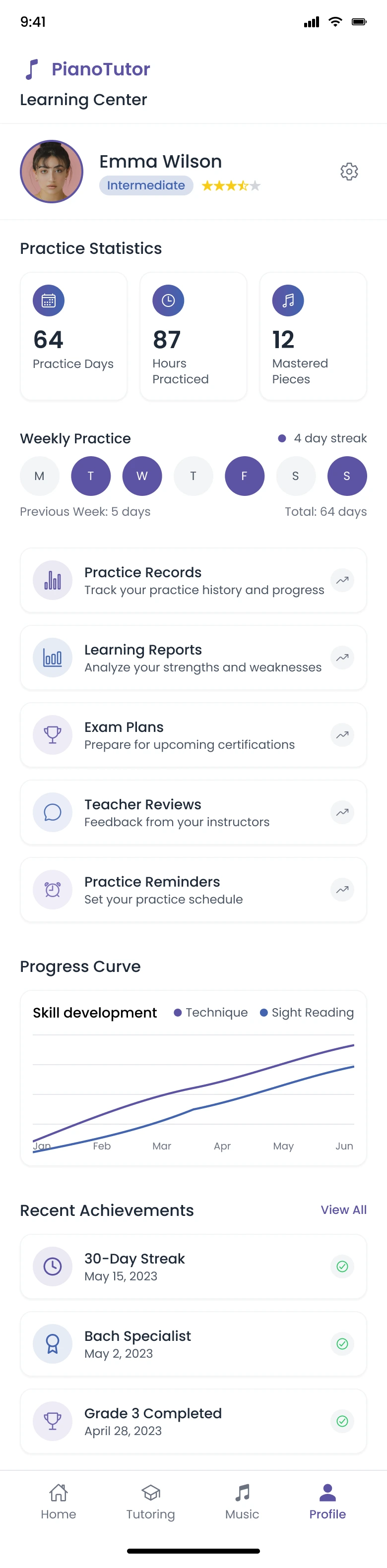Toggle Friday practice day circle

[245, 476]
